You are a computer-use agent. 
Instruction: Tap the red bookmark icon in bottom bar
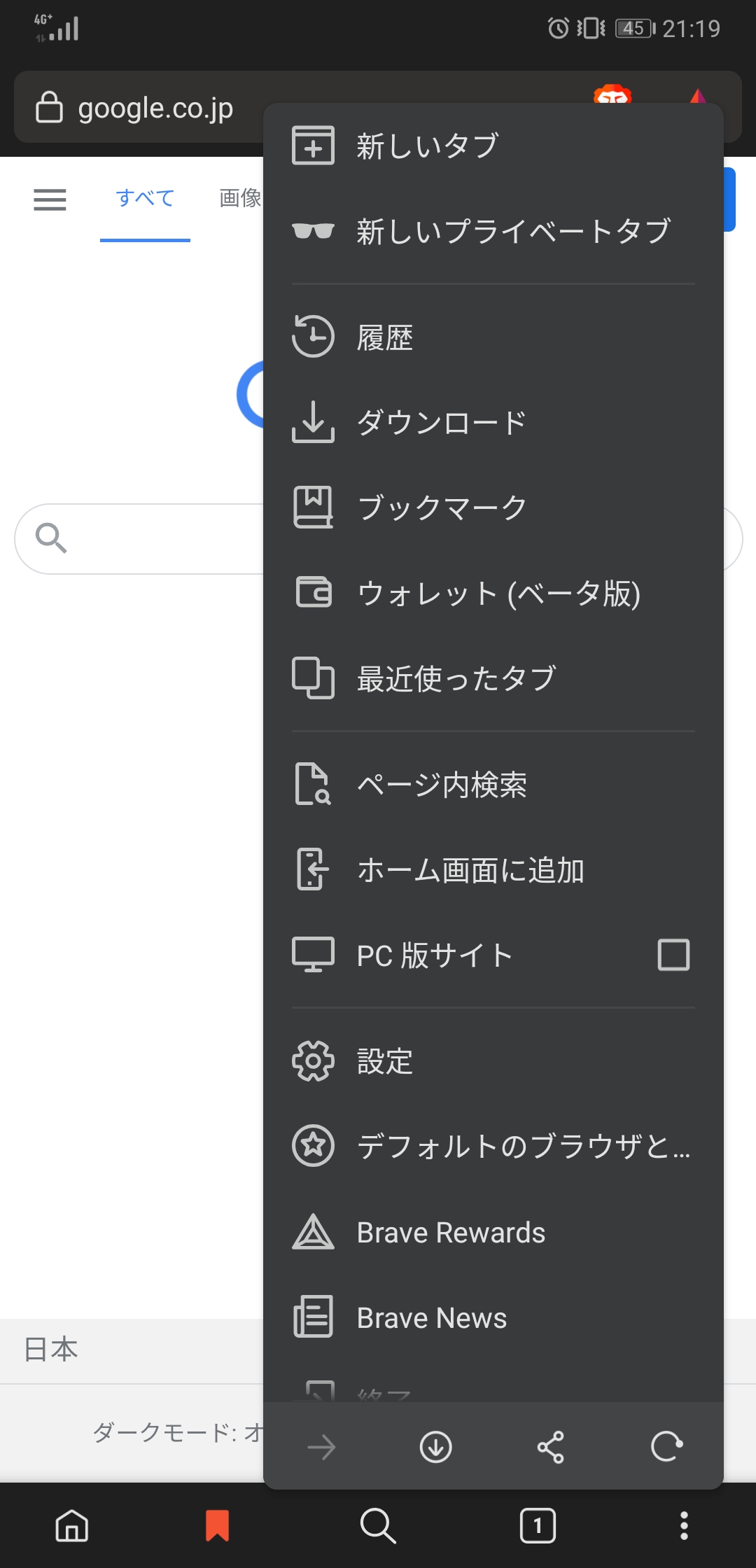click(x=217, y=1525)
